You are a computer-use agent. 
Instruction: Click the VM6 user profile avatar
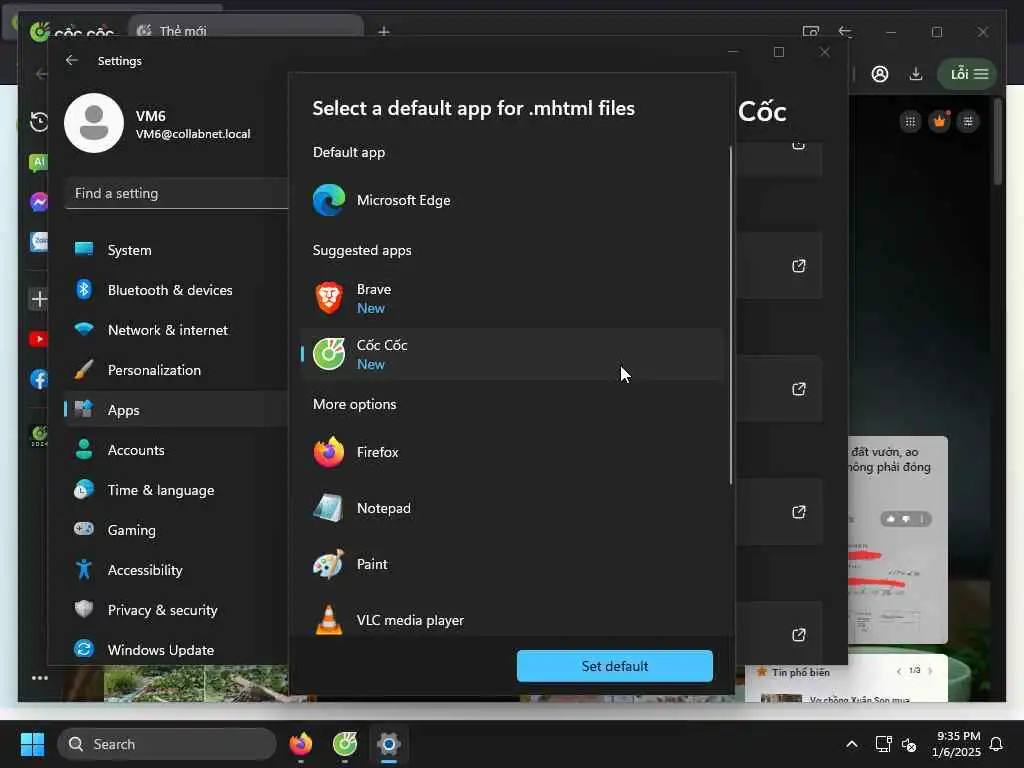pyautogui.click(x=94, y=123)
